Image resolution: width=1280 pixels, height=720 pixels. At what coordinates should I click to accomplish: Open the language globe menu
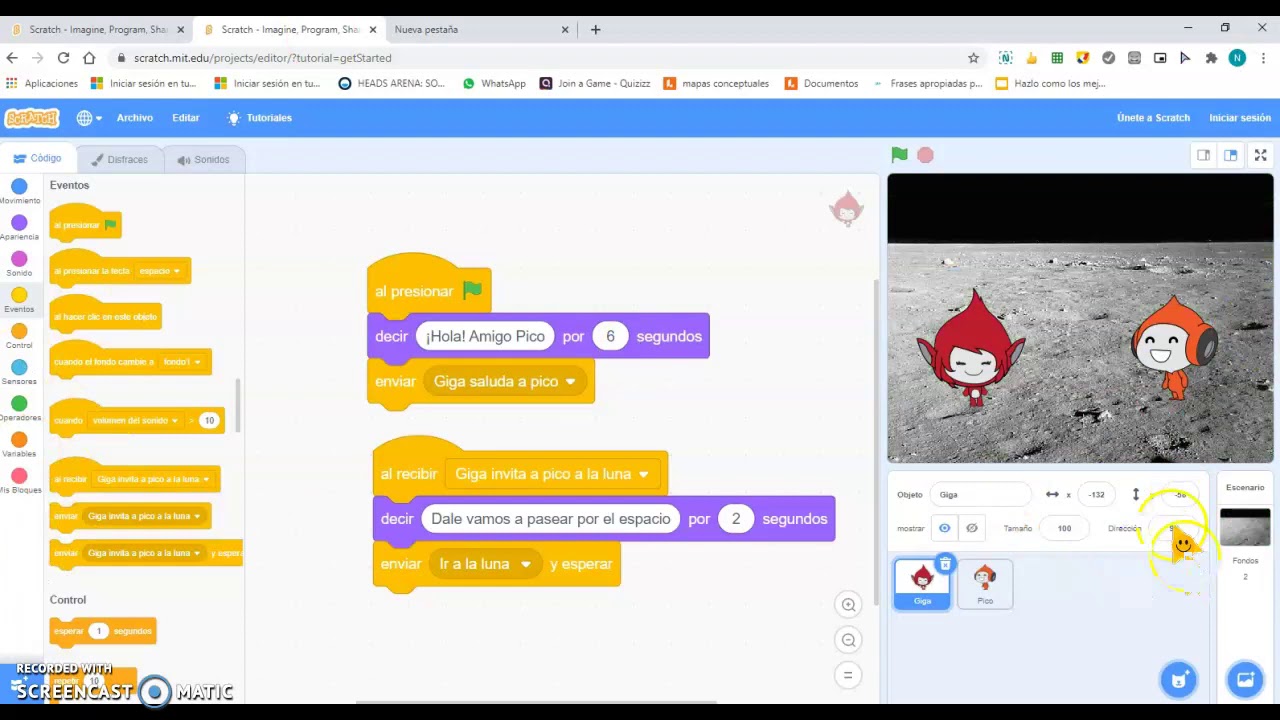pos(89,118)
